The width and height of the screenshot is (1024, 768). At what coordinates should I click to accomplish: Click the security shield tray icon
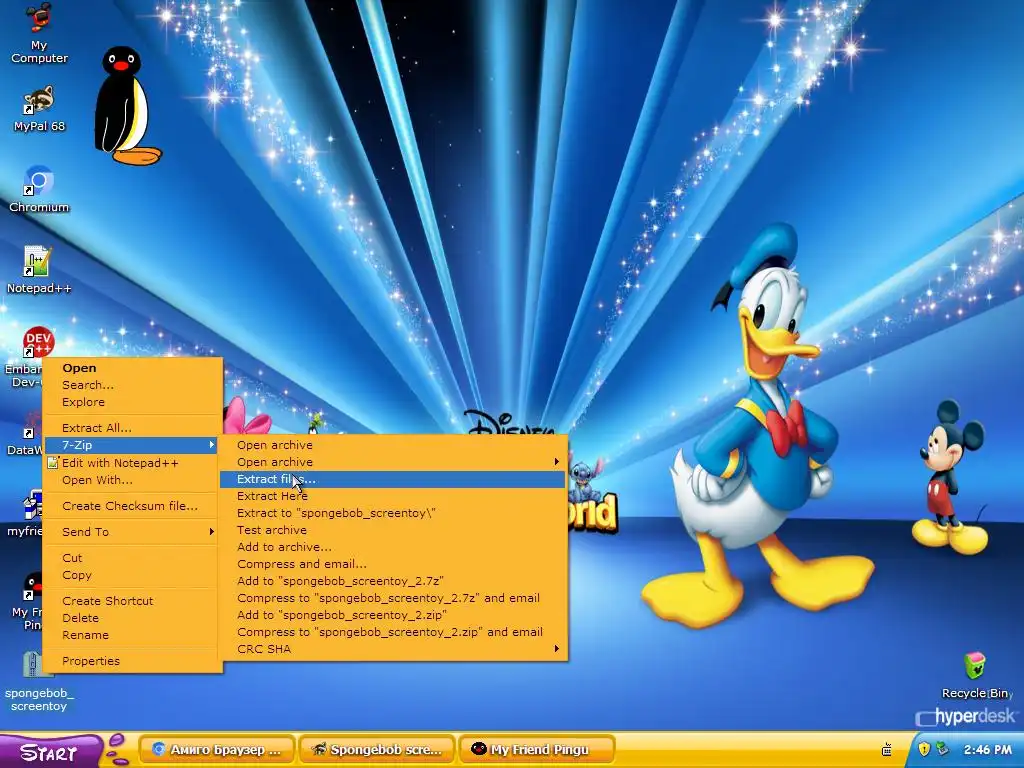[923, 749]
